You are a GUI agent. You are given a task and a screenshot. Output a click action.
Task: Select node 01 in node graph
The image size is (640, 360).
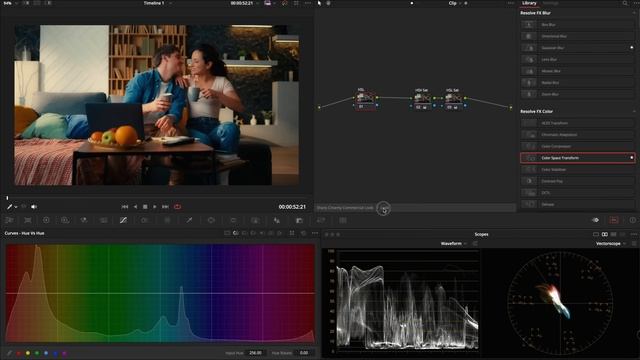[365, 100]
